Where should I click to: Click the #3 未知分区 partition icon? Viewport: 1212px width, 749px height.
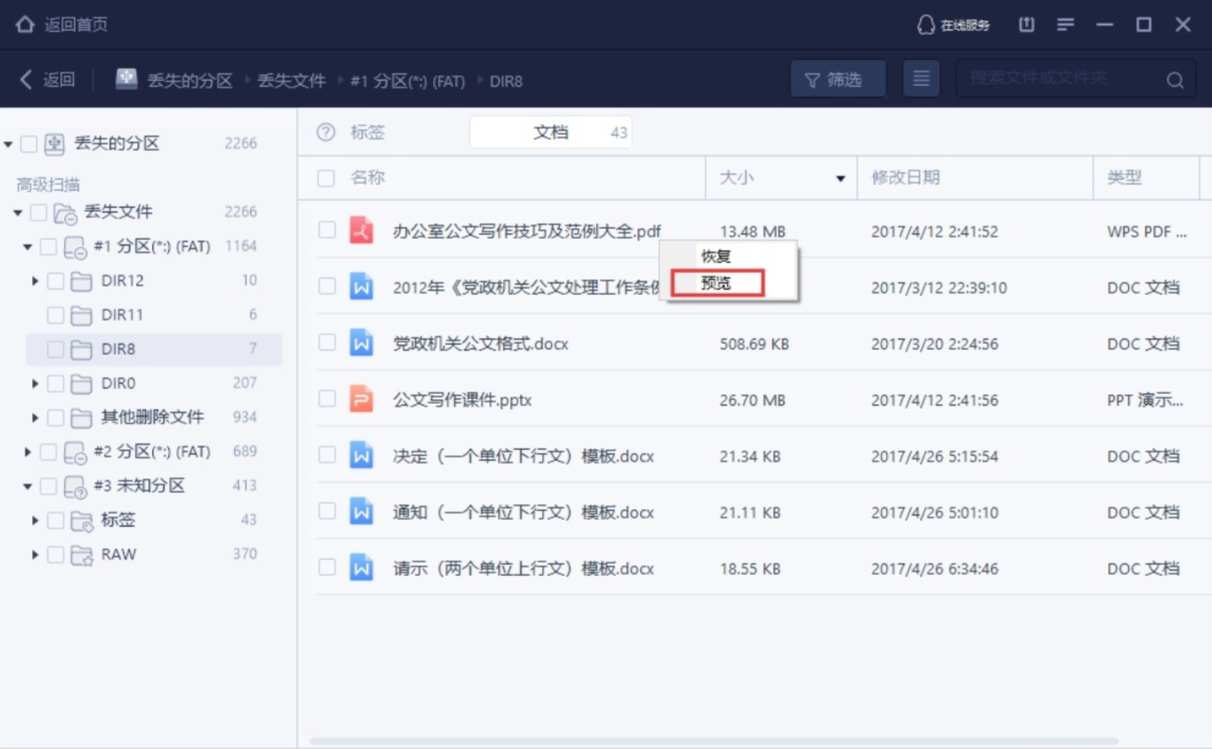point(75,486)
